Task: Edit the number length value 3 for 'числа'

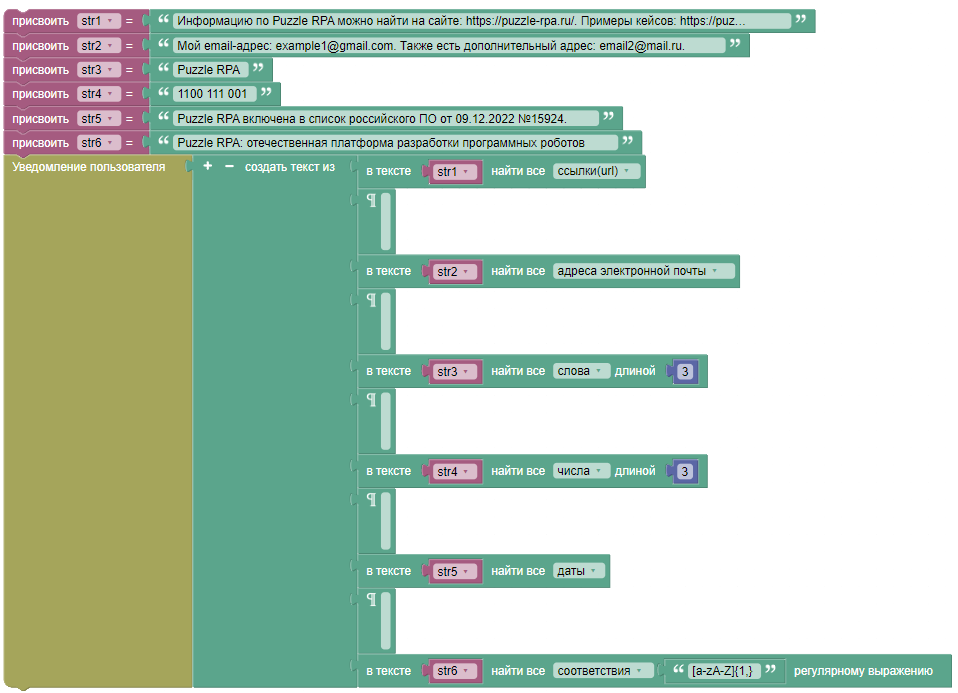Action: [685, 471]
